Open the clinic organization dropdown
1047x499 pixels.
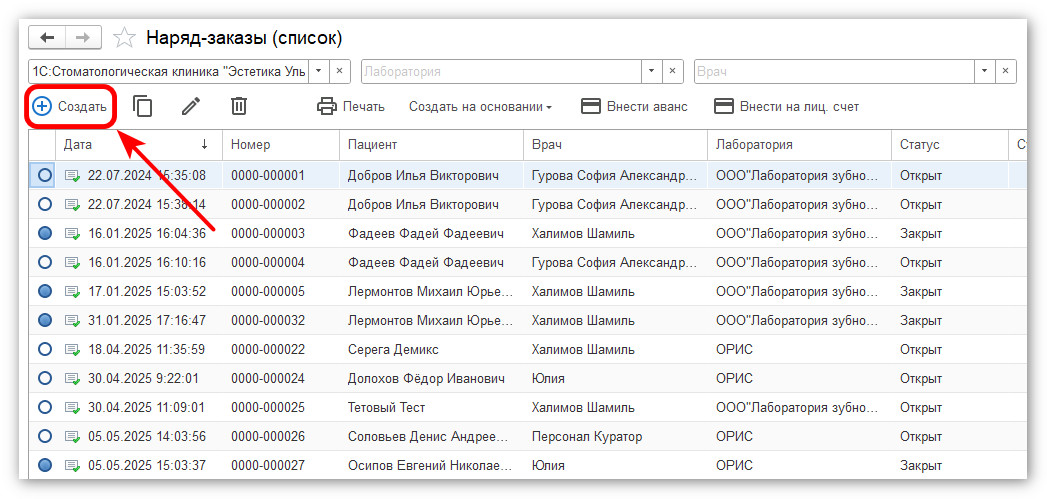(x=318, y=72)
